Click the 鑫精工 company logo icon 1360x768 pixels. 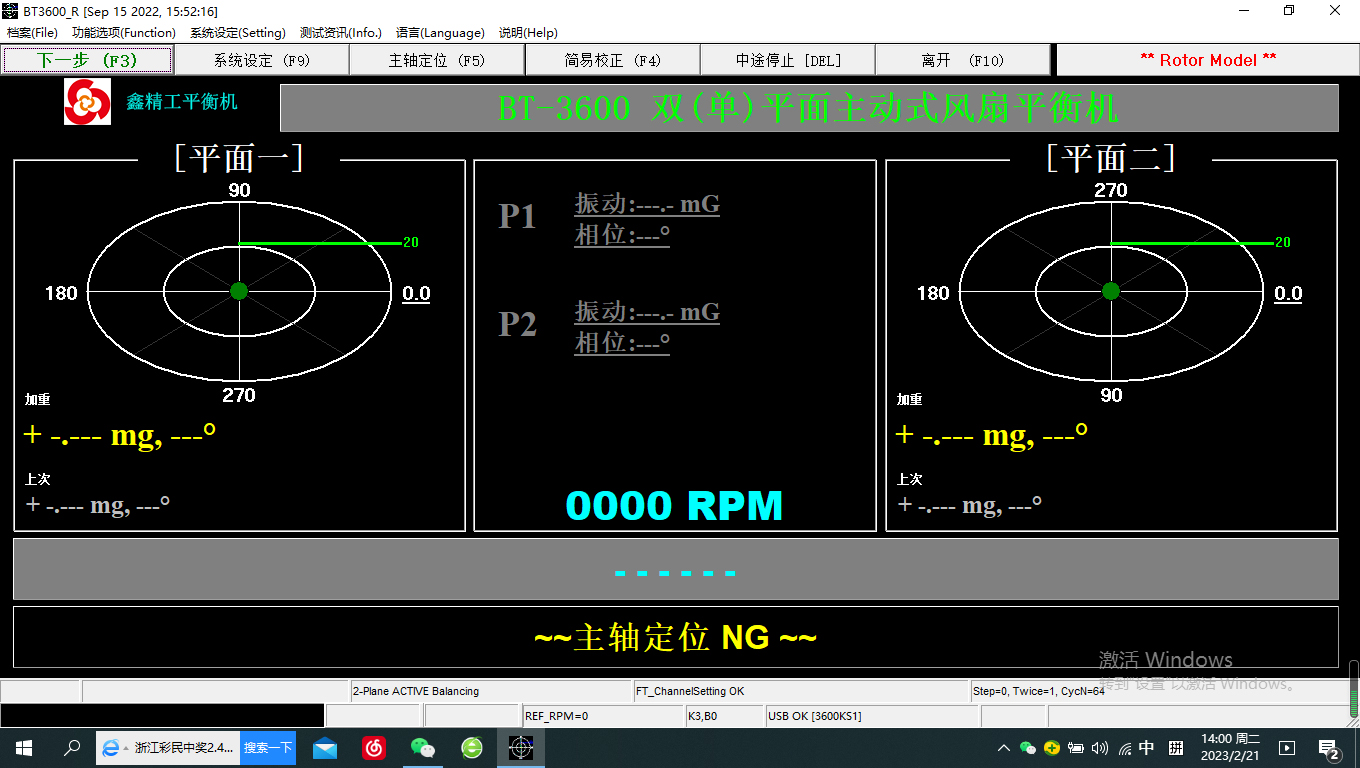tap(88, 102)
